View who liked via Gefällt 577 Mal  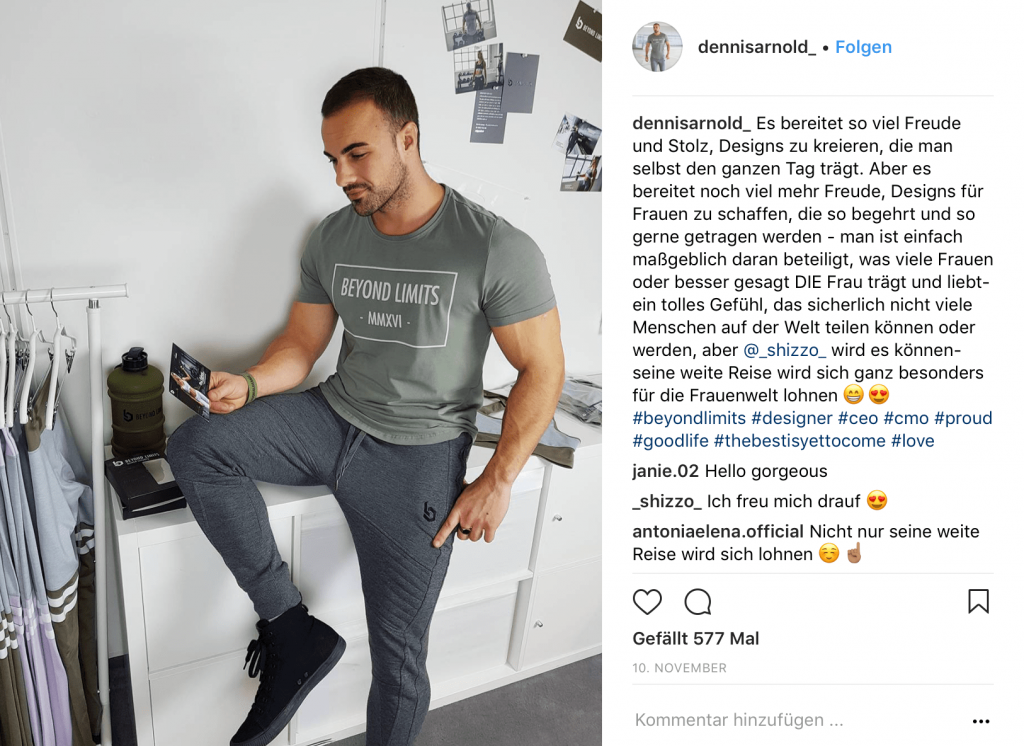coord(696,638)
